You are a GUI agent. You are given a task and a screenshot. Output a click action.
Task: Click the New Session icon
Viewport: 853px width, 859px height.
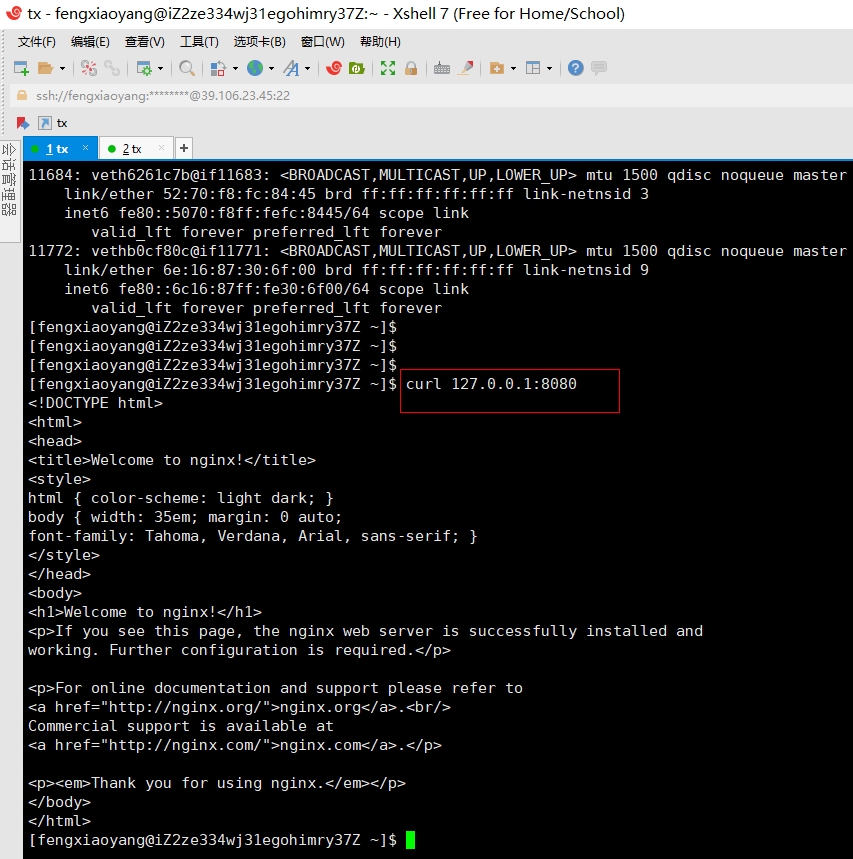click(21, 68)
